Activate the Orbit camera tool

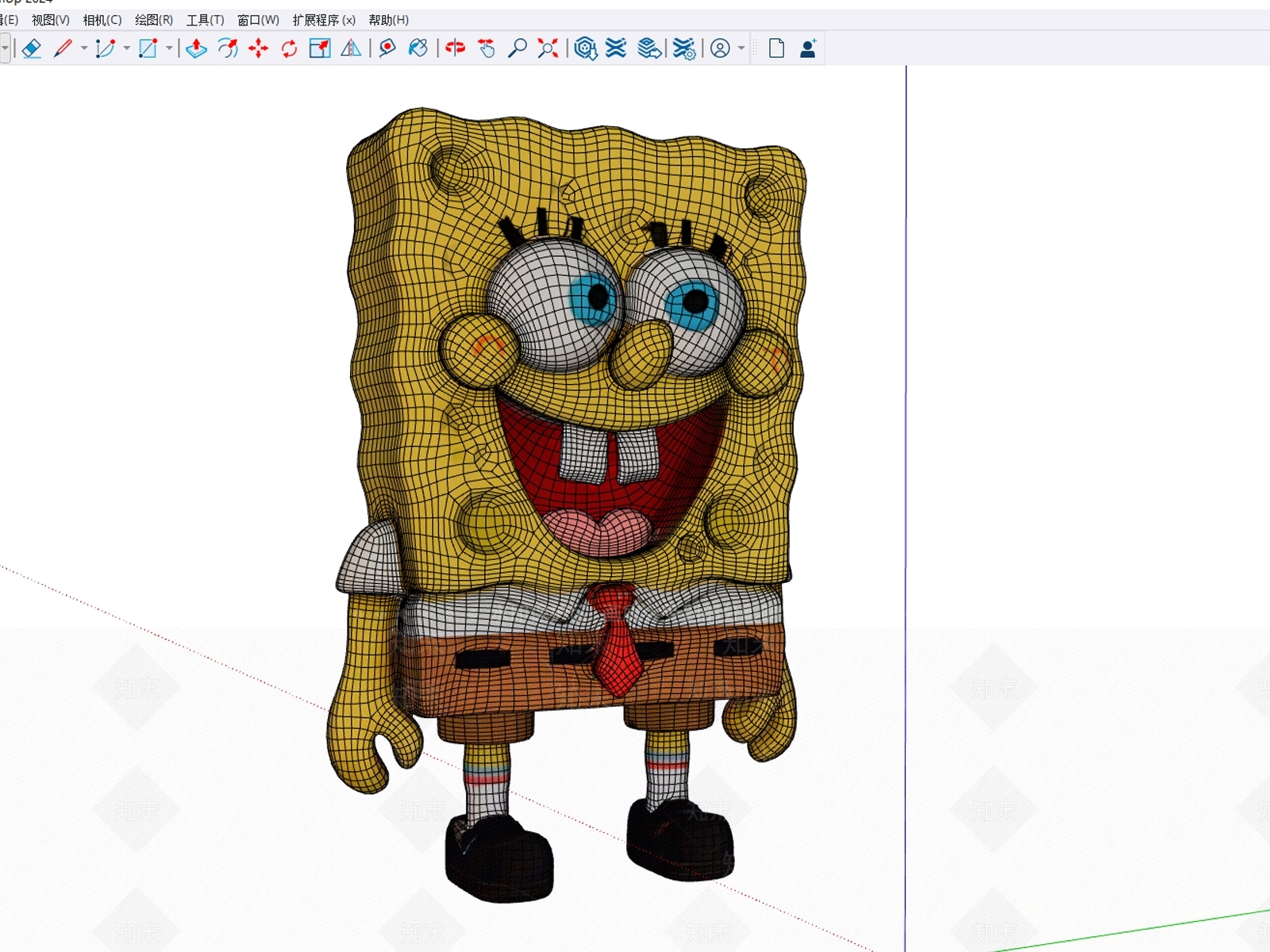coord(455,48)
